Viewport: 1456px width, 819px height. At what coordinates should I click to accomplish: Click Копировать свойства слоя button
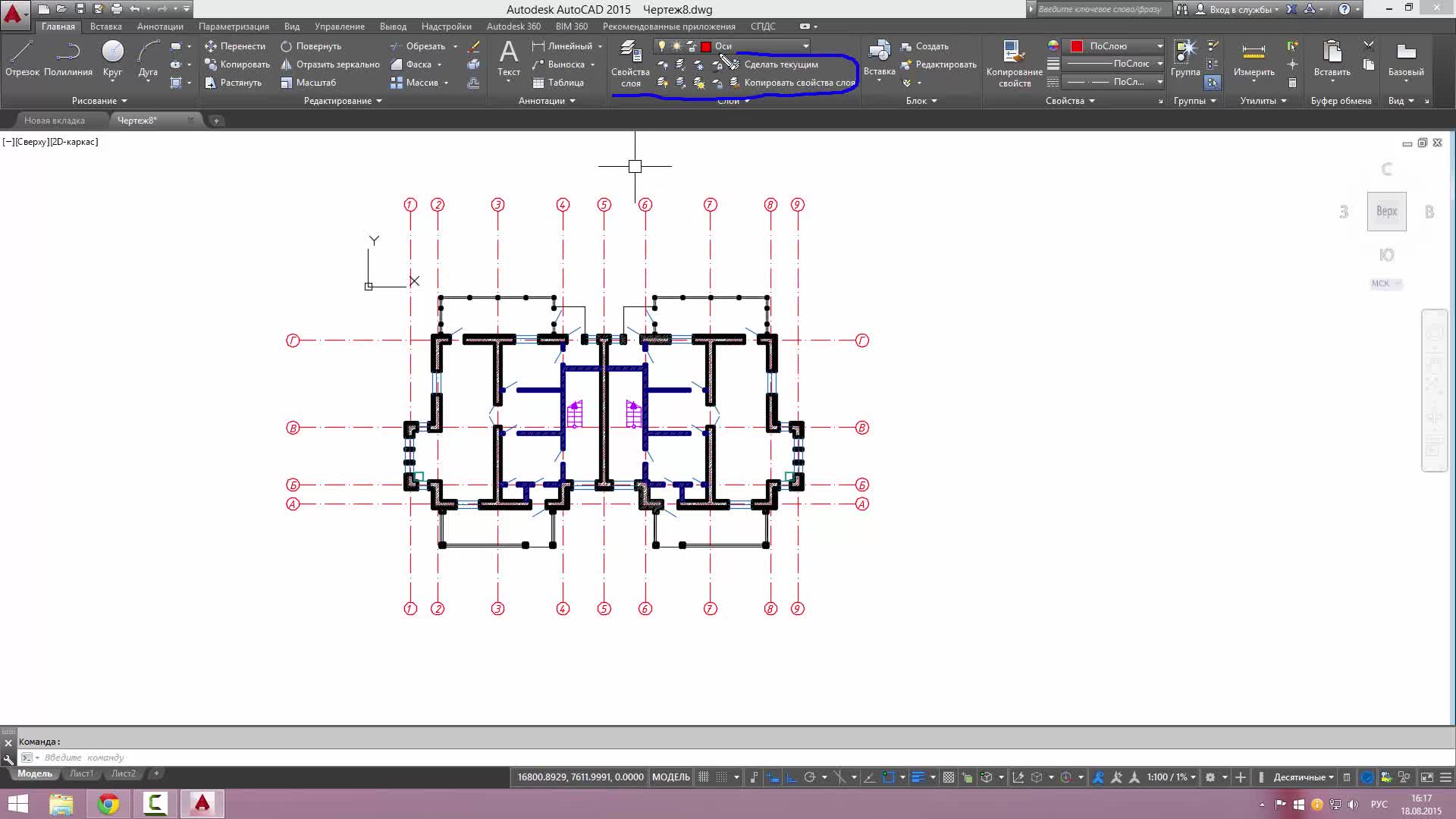792,83
